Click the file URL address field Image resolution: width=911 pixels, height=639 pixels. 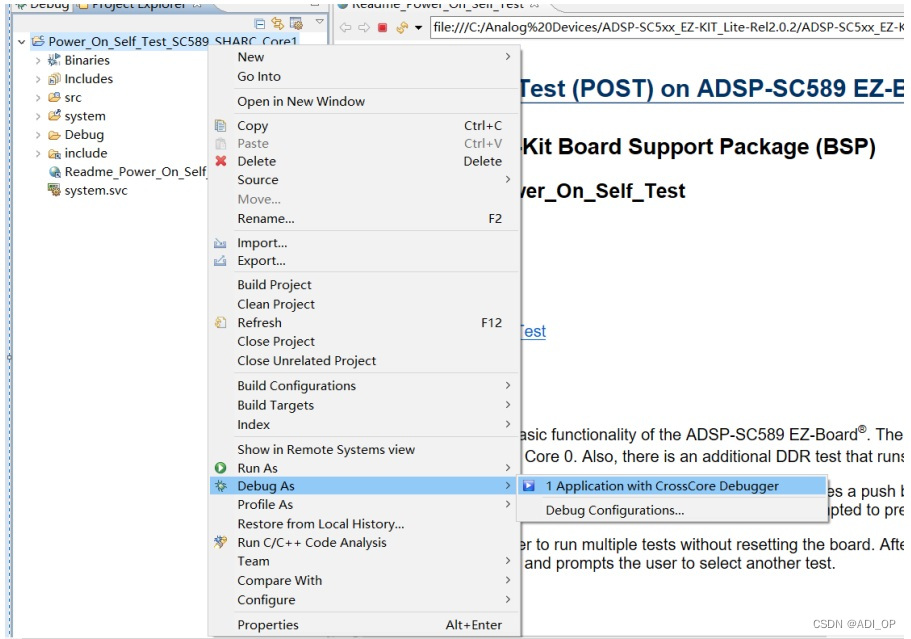pos(666,27)
